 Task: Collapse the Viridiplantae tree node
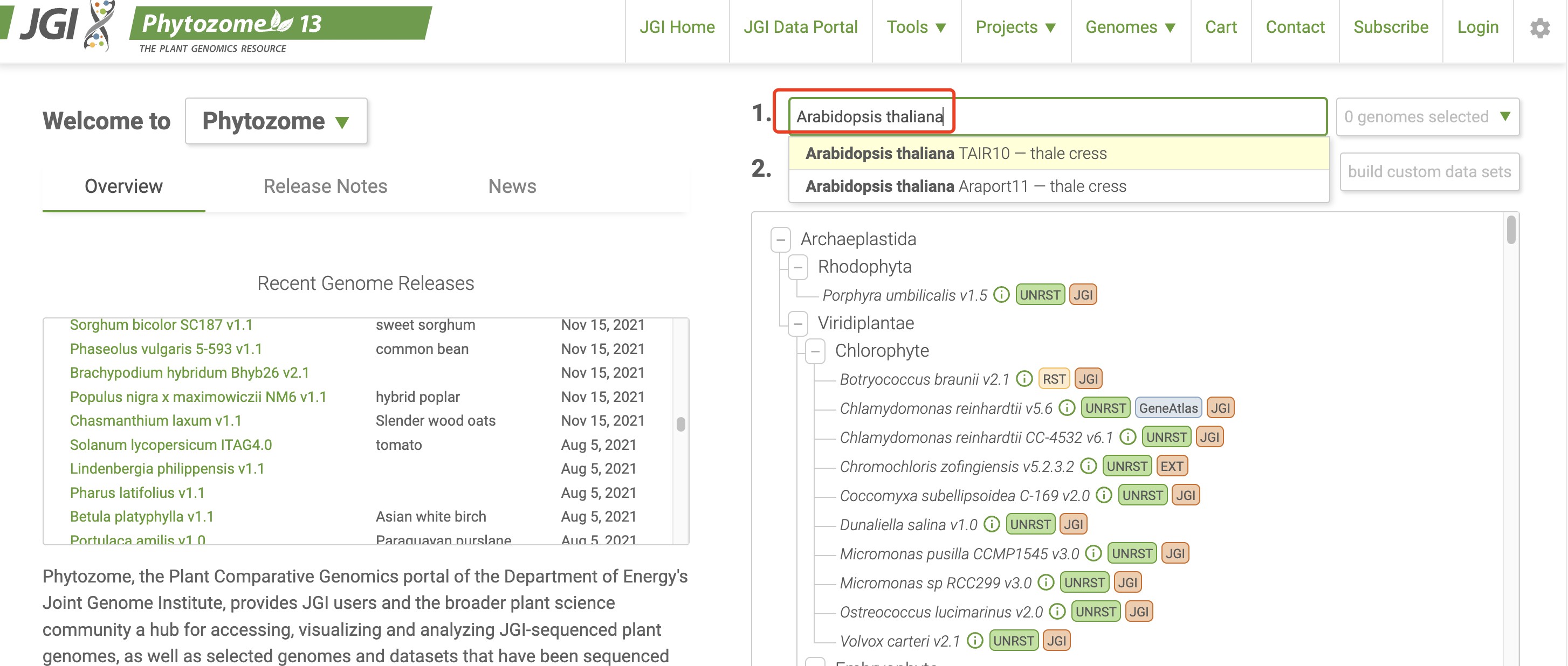(x=797, y=324)
